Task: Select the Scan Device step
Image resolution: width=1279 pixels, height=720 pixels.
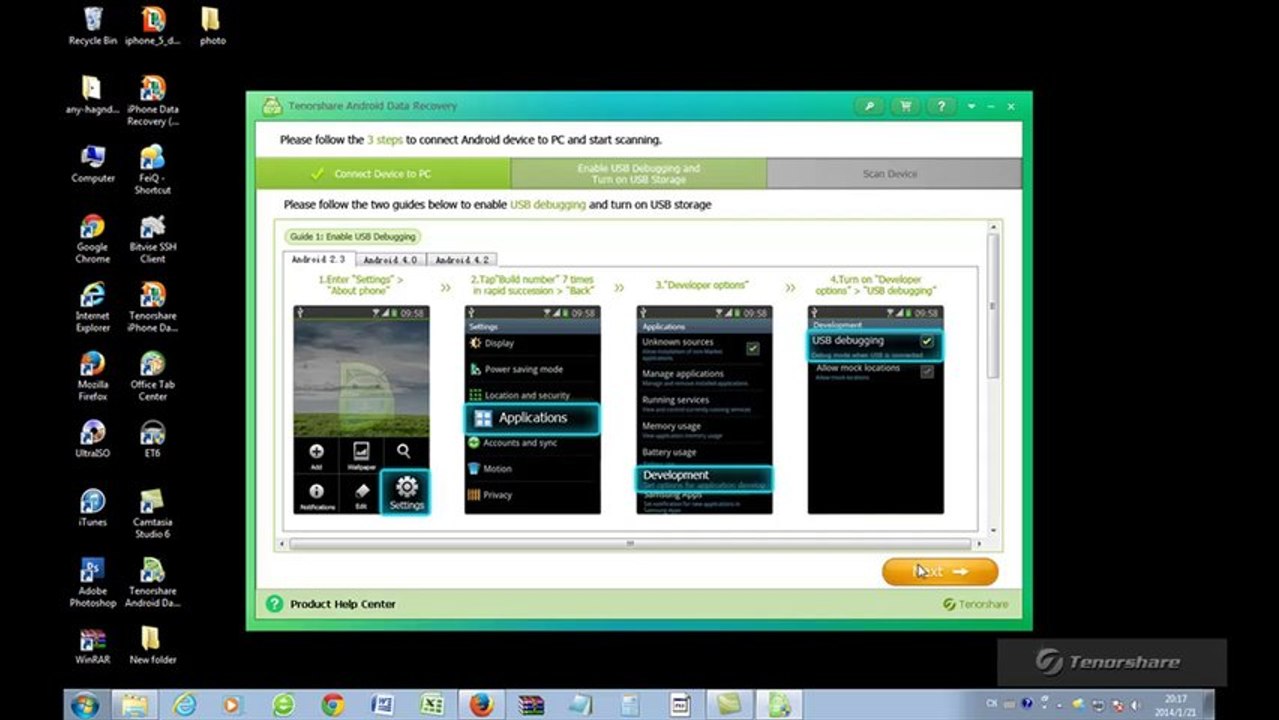Action: click(894, 173)
